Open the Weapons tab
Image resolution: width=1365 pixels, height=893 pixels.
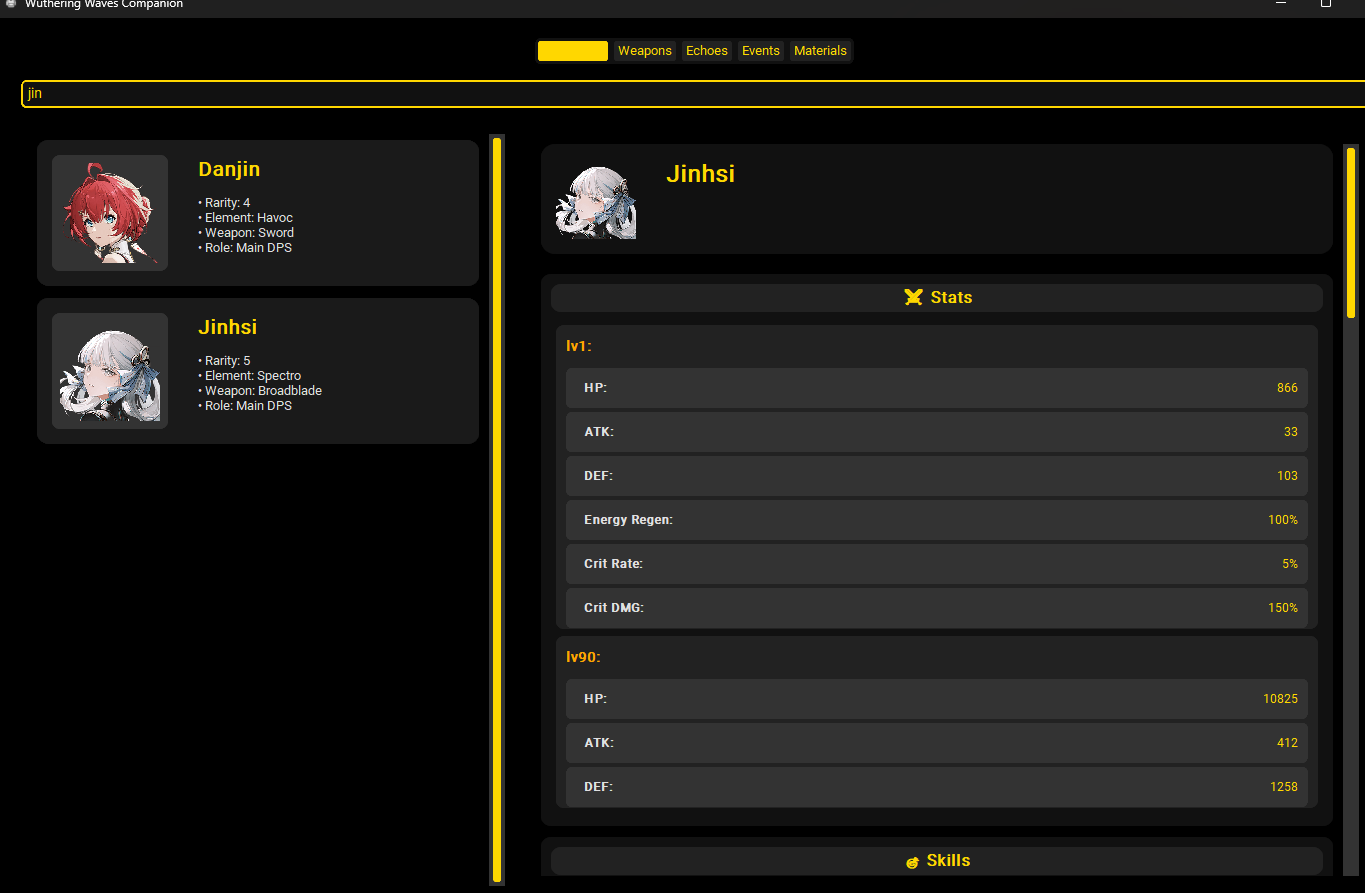pyautogui.click(x=644, y=51)
